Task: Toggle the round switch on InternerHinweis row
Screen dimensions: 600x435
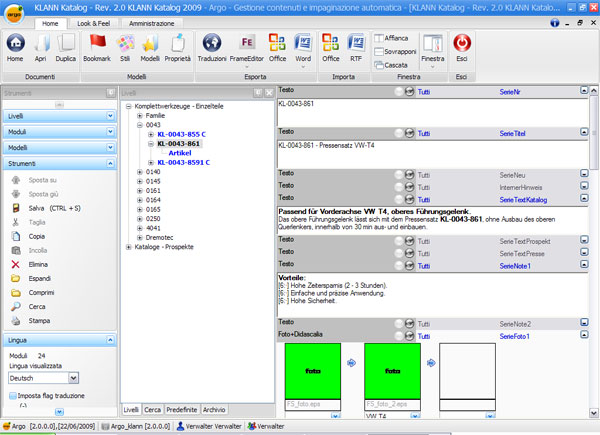Action: (x=409, y=187)
